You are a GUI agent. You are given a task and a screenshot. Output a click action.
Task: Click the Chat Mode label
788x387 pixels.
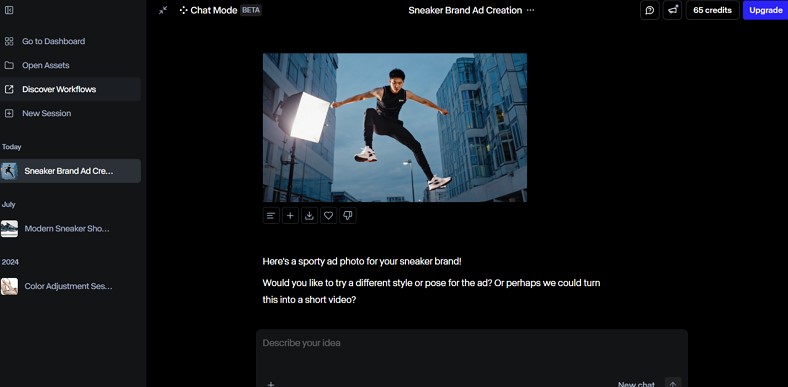[x=214, y=10]
